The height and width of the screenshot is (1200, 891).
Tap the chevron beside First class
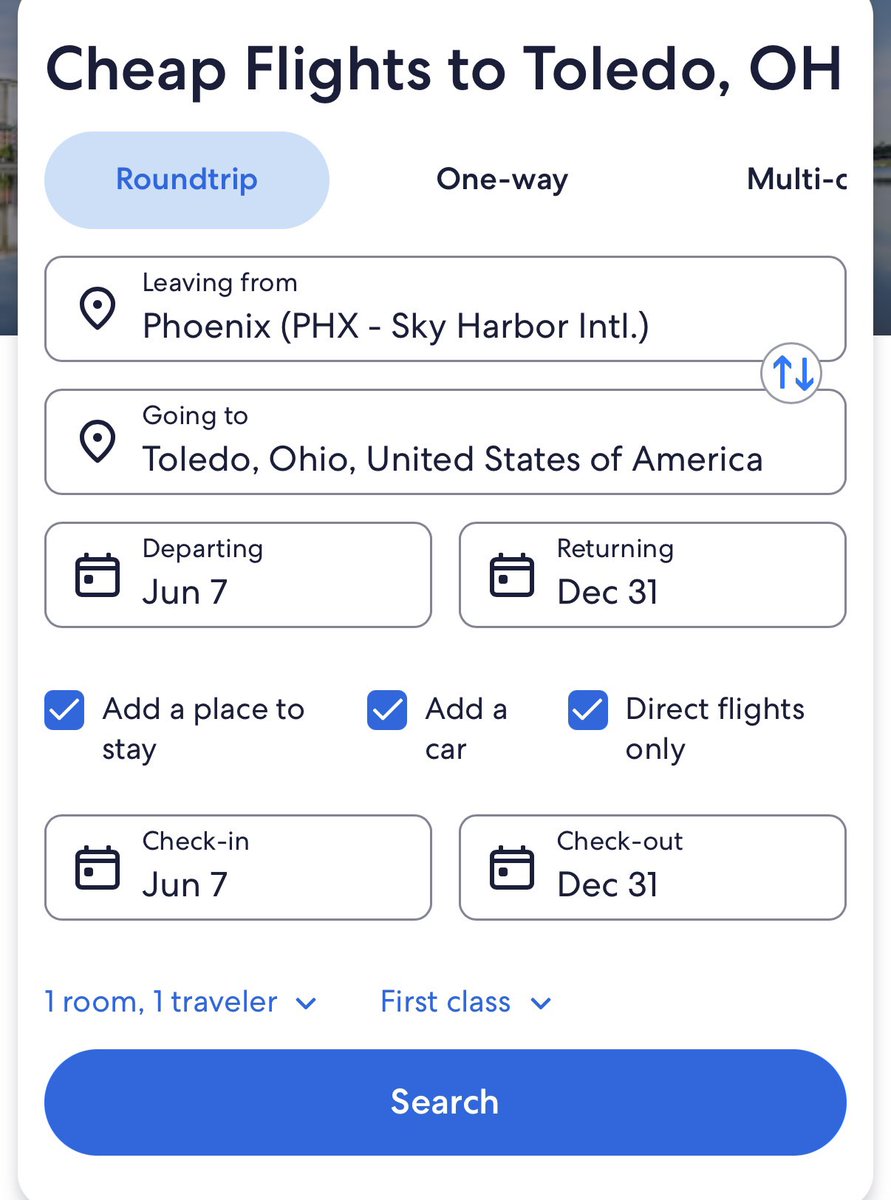541,1003
